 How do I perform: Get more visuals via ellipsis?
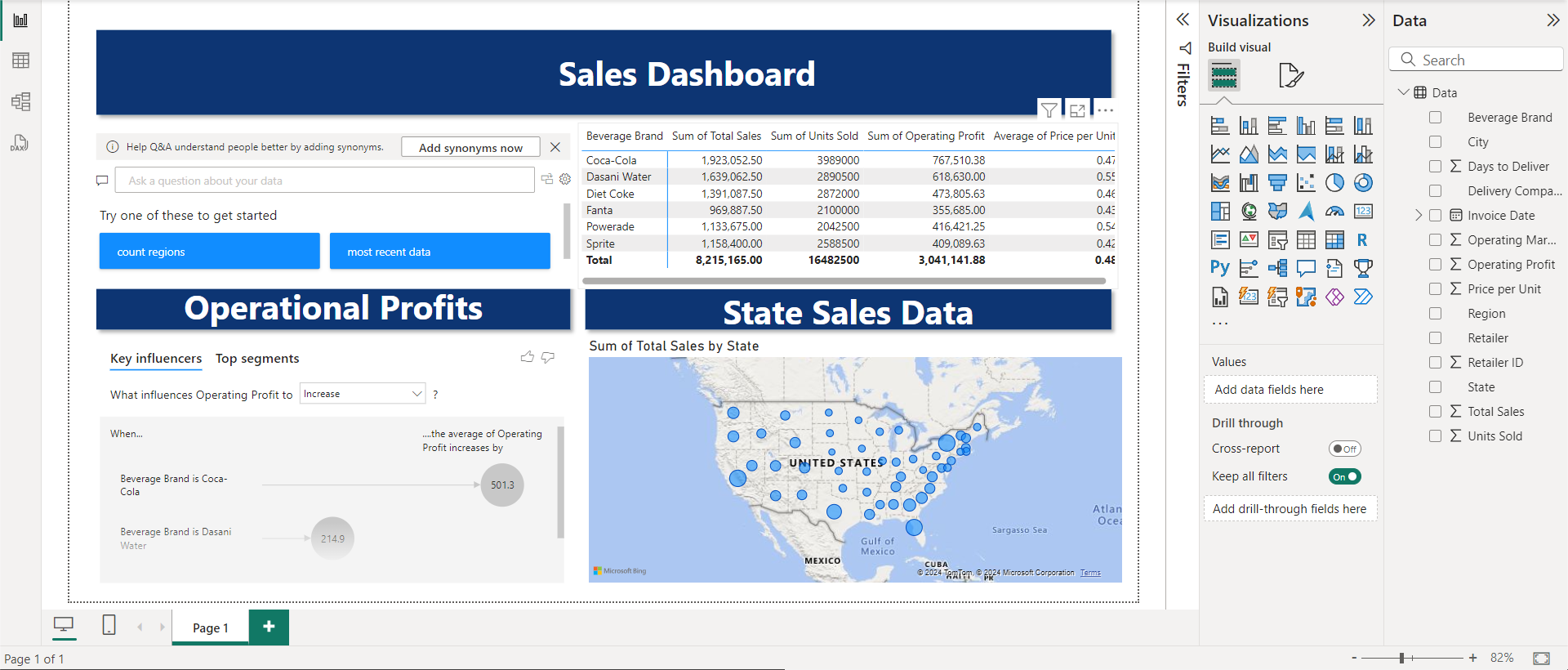click(1220, 324)
